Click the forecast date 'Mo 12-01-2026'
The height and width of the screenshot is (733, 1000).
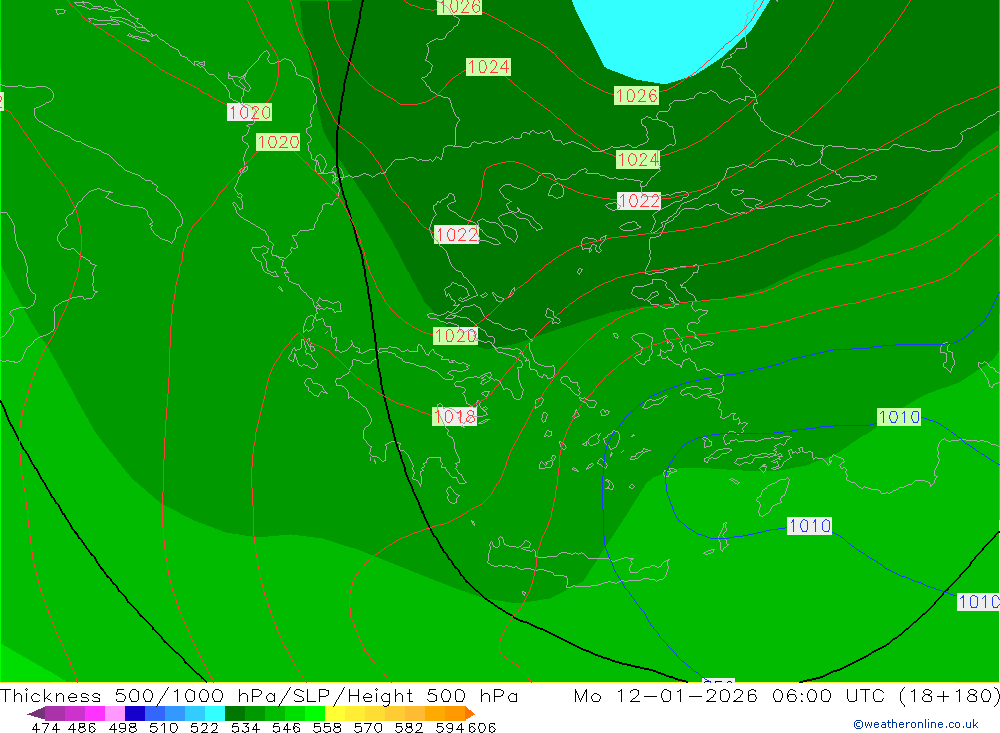pyautogui.click(x=666, y=695)
